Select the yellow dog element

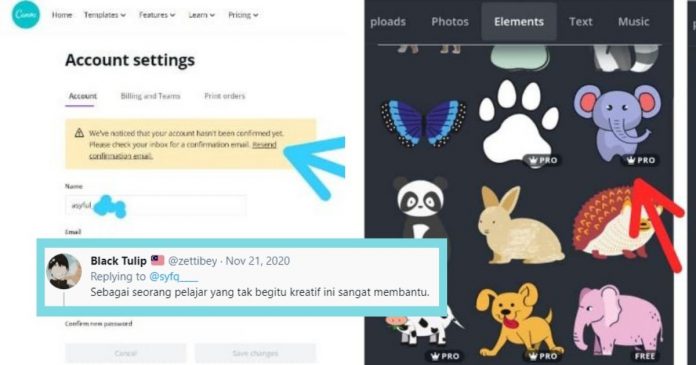(x=517, y=321)
